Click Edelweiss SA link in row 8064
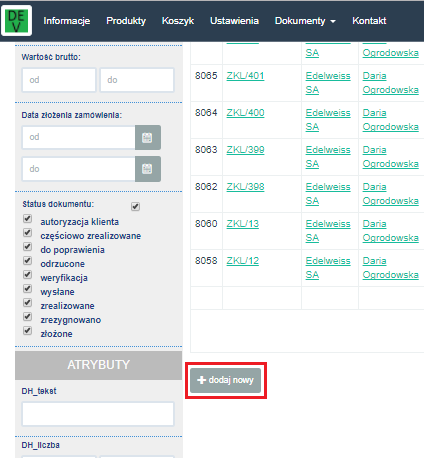 point(328,120)
